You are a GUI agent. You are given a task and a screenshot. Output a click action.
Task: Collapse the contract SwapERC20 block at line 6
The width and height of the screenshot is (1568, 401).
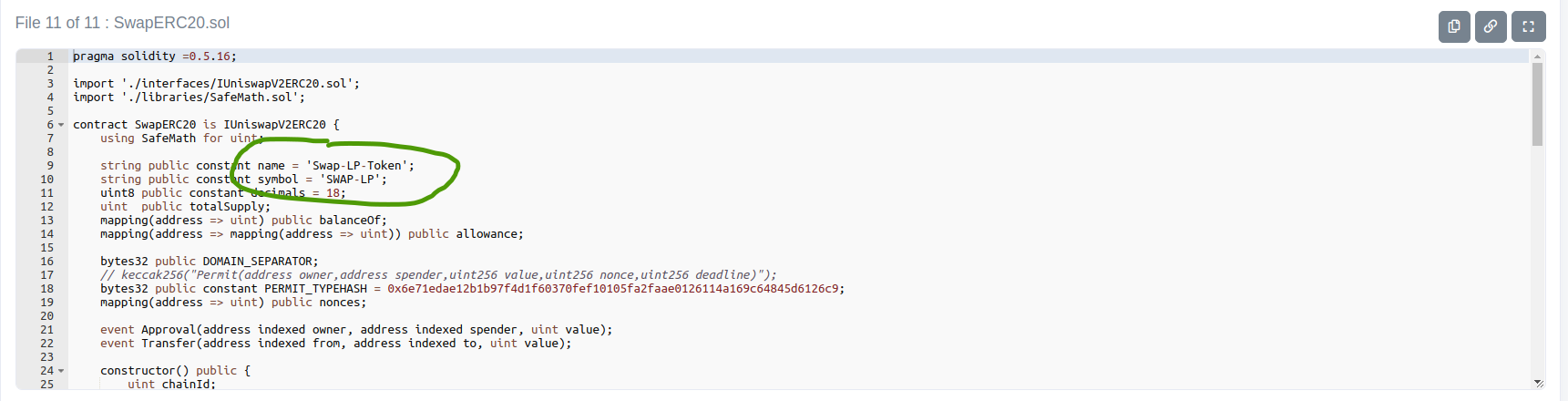[61, 125]
